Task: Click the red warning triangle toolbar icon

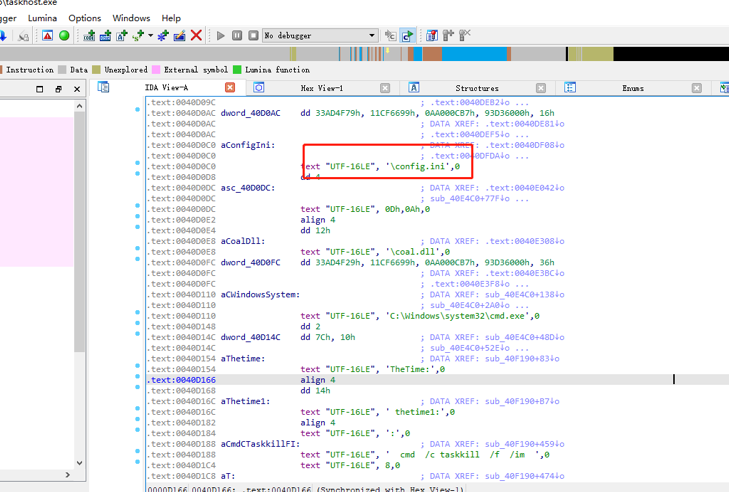Action: pos(47,35)
